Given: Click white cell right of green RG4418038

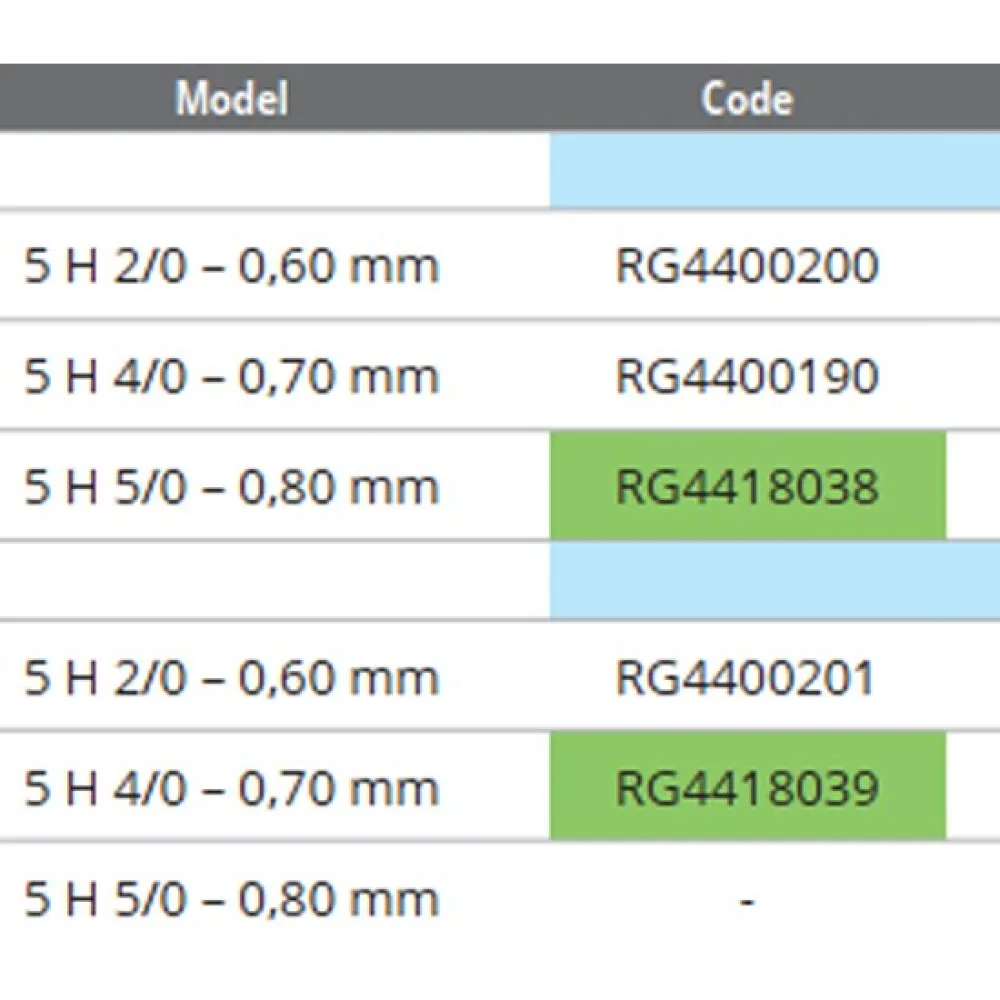Looking at the screenshot, I should [x=973, y=487].
